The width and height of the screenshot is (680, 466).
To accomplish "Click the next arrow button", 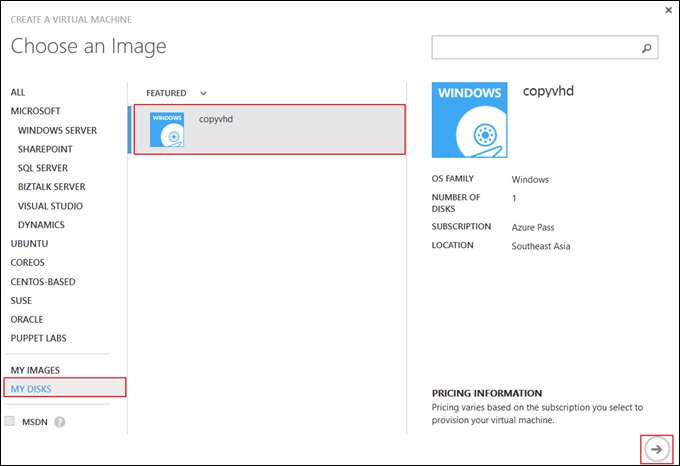I will (657, 449).
